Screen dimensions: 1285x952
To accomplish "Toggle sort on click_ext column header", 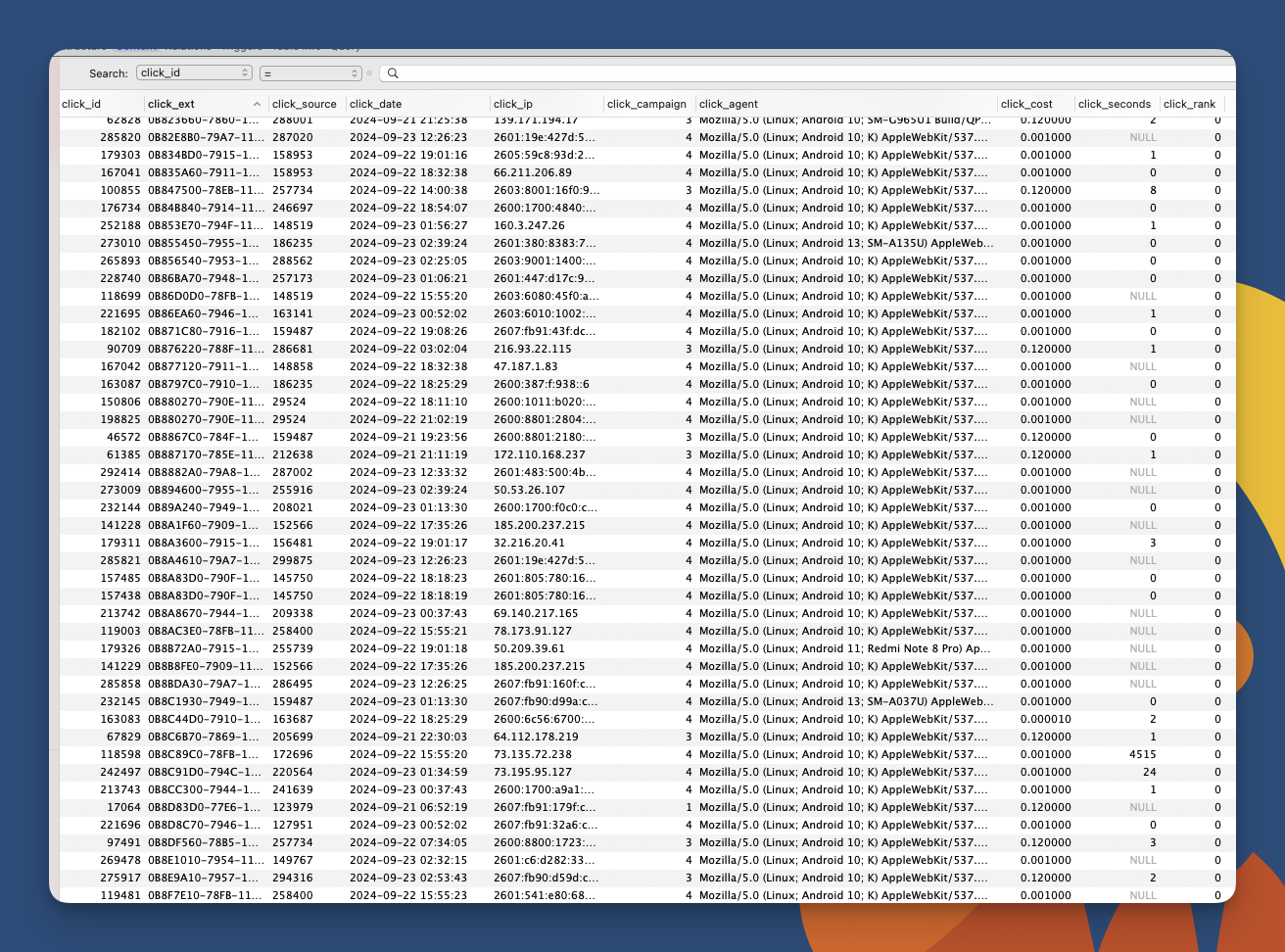I will (x=206, y=104).
